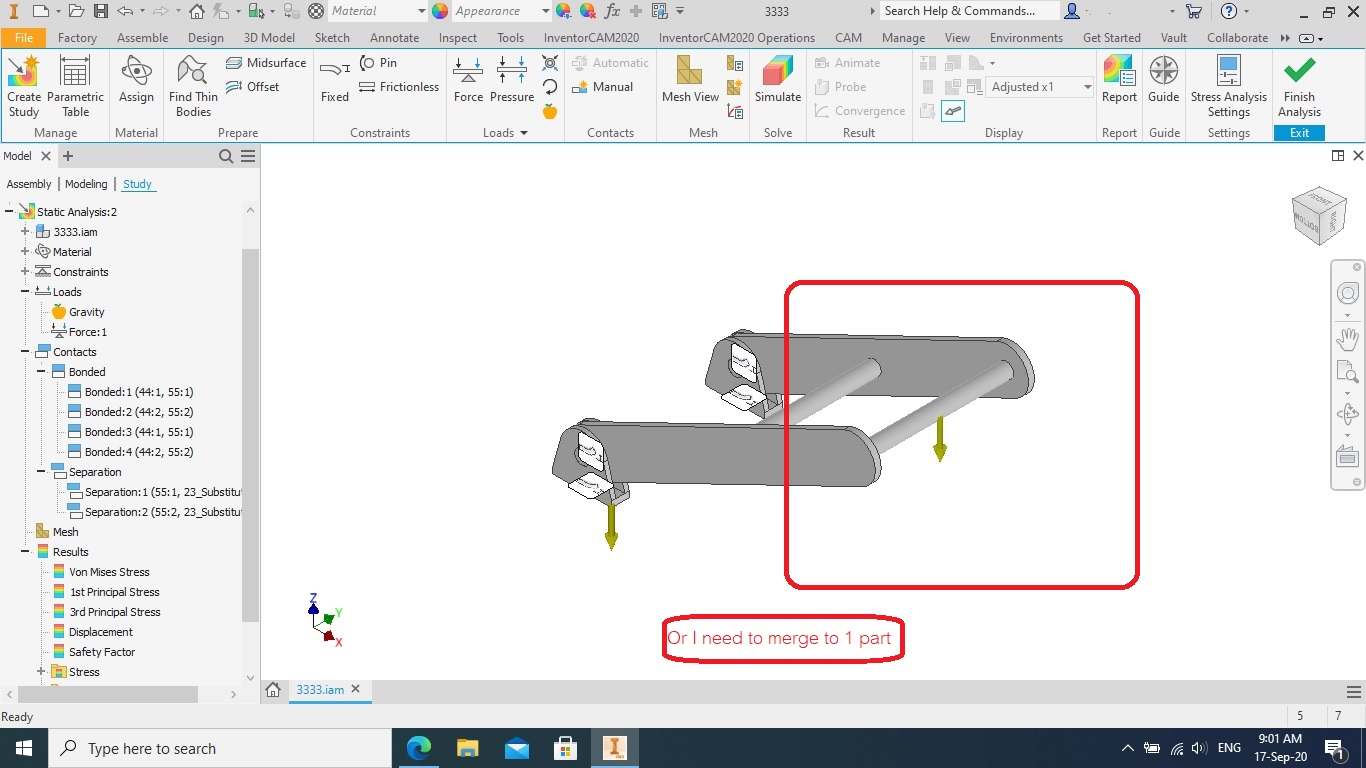This screenshot has height=768, width=1366.
Task: Select the Pressure load tool
Action: click(512, 85)
